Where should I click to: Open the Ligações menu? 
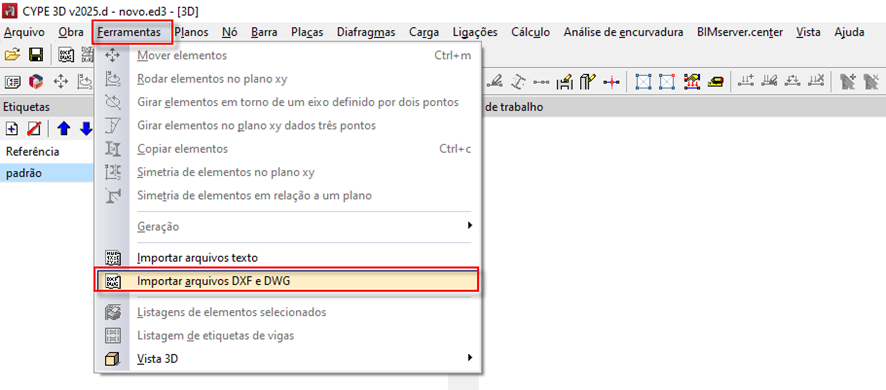[475, 32]
